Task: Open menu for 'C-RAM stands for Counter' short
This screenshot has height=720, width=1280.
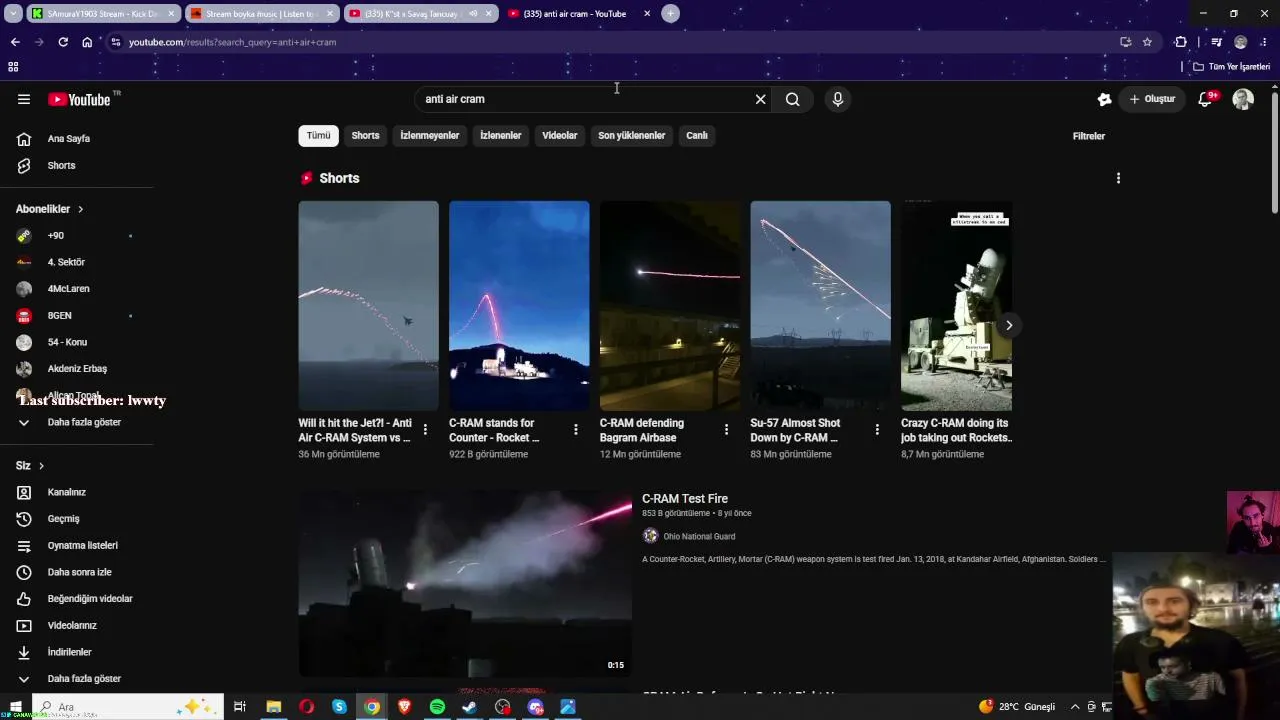Action: pos(576,430)
